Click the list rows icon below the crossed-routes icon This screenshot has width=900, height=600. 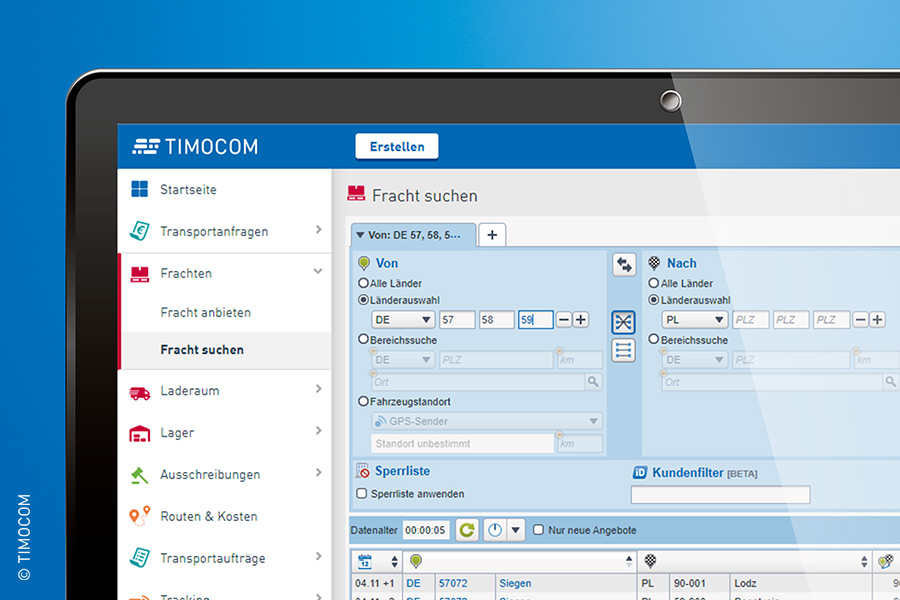[x=624, y=350]
